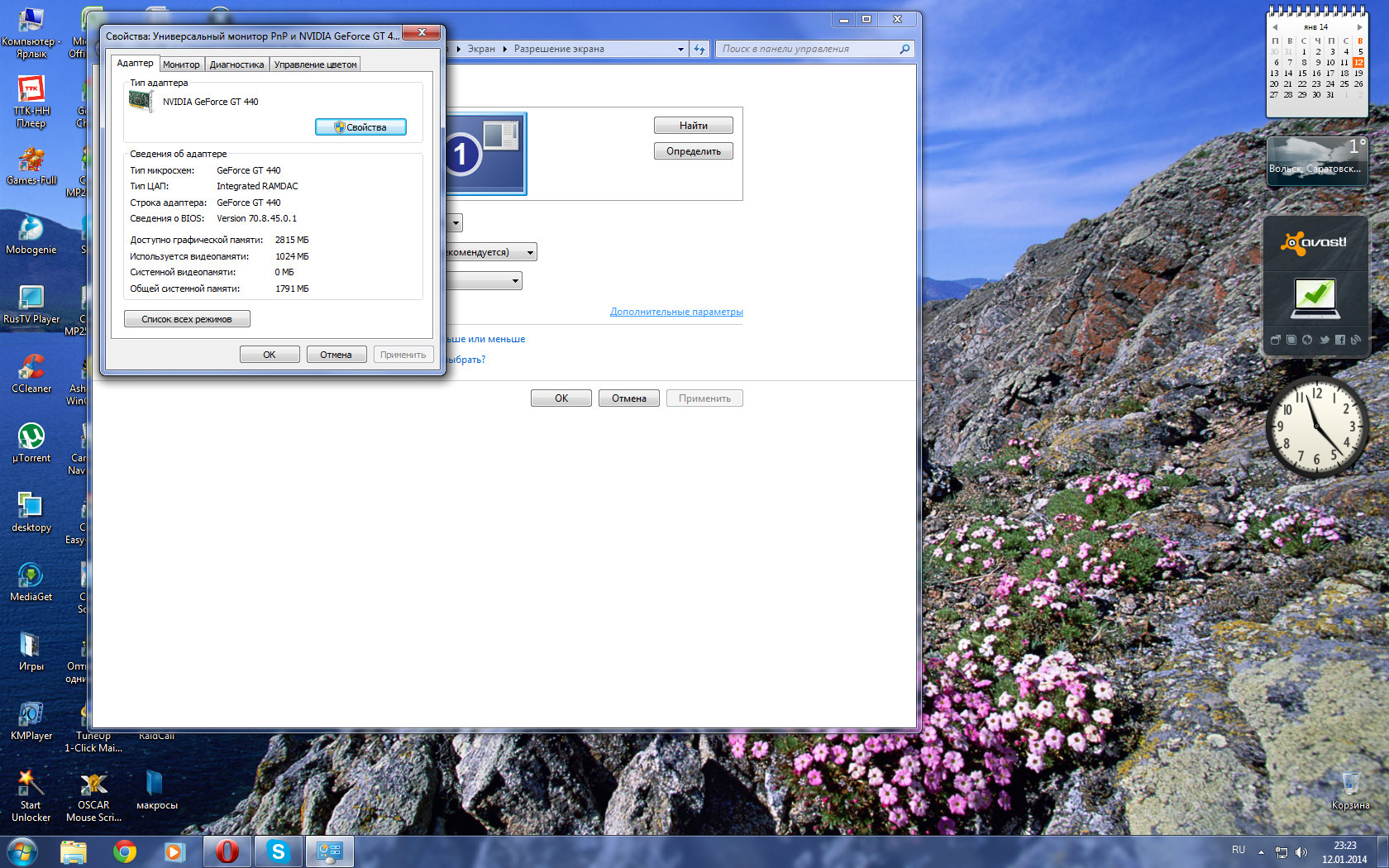Click avast gadget RSS icon

point(1355,340)
